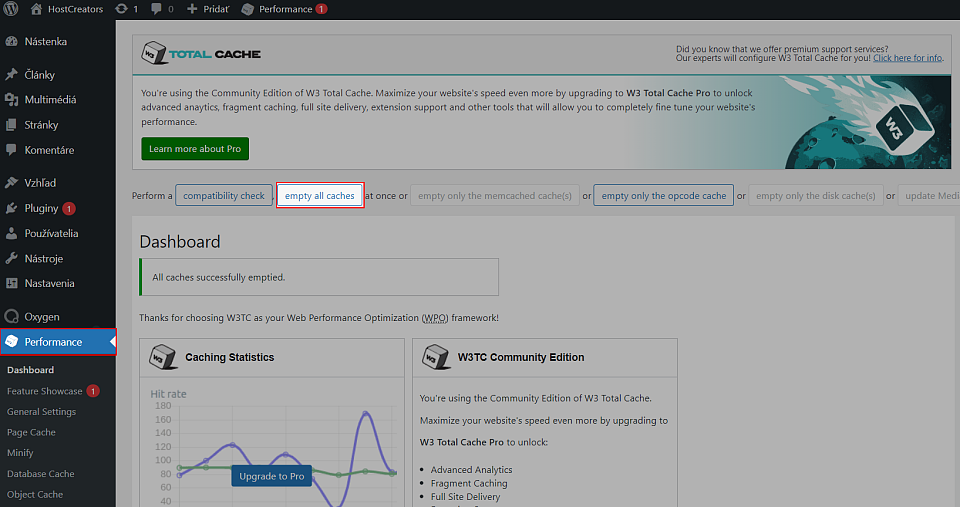Image resolution: width=960 pixels, height=507 pixels.
Task: Open the Performance menu in top admin bar
Action: pos(285,9)
